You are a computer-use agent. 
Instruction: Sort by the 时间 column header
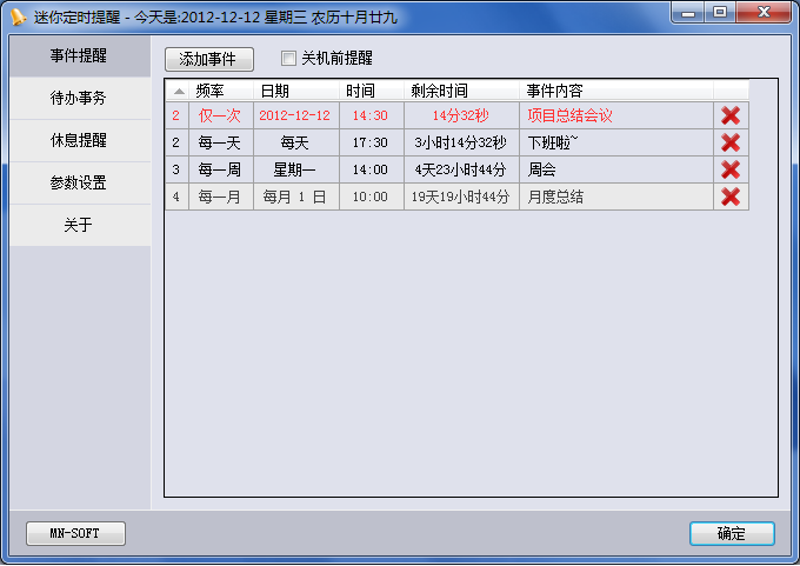tap(372, 91)
